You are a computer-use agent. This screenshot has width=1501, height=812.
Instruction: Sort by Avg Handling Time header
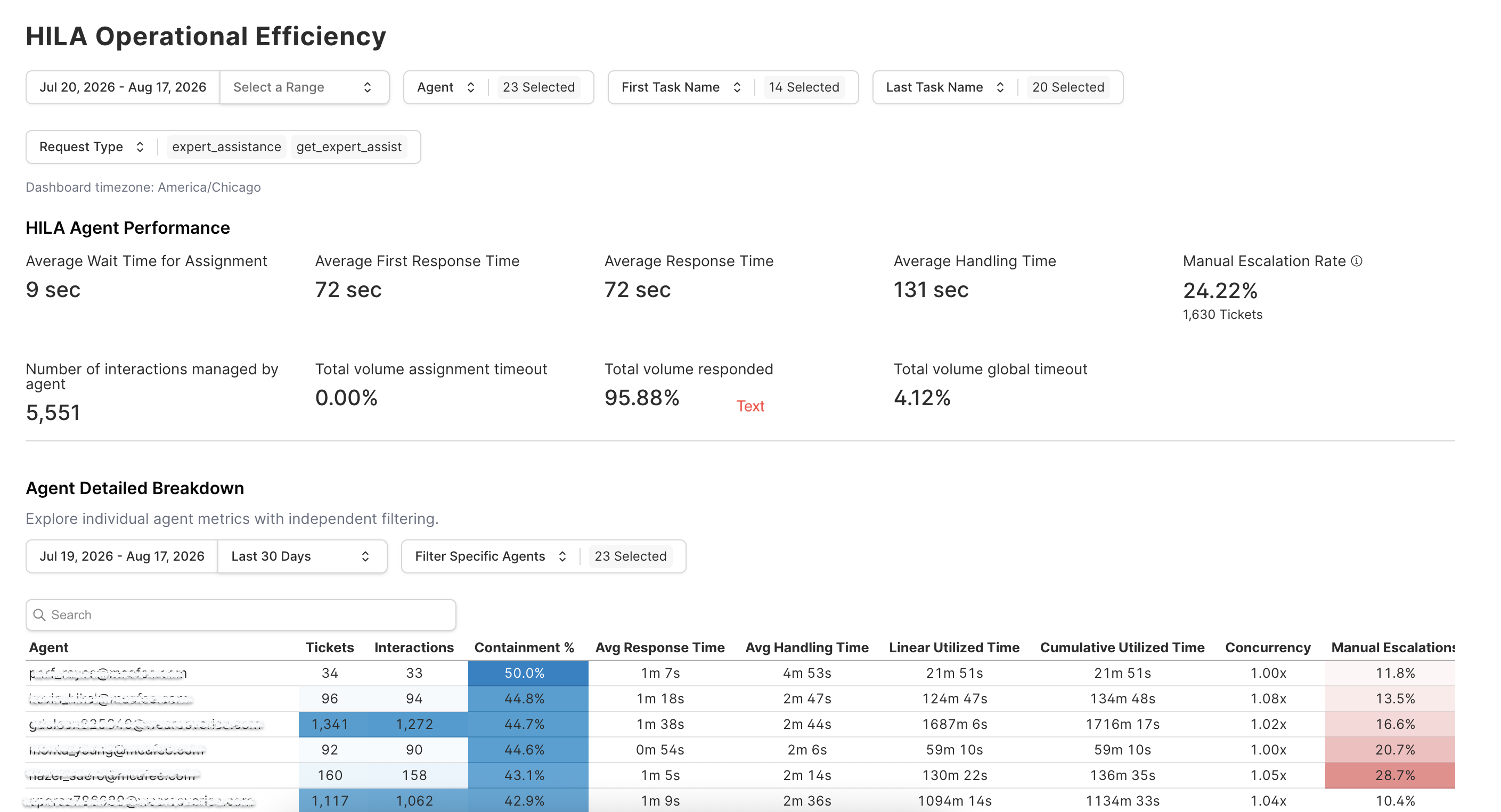[806, 647]
